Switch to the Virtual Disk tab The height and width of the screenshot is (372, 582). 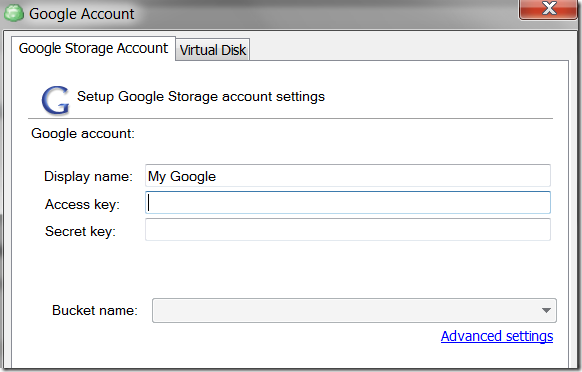[213, 50]
